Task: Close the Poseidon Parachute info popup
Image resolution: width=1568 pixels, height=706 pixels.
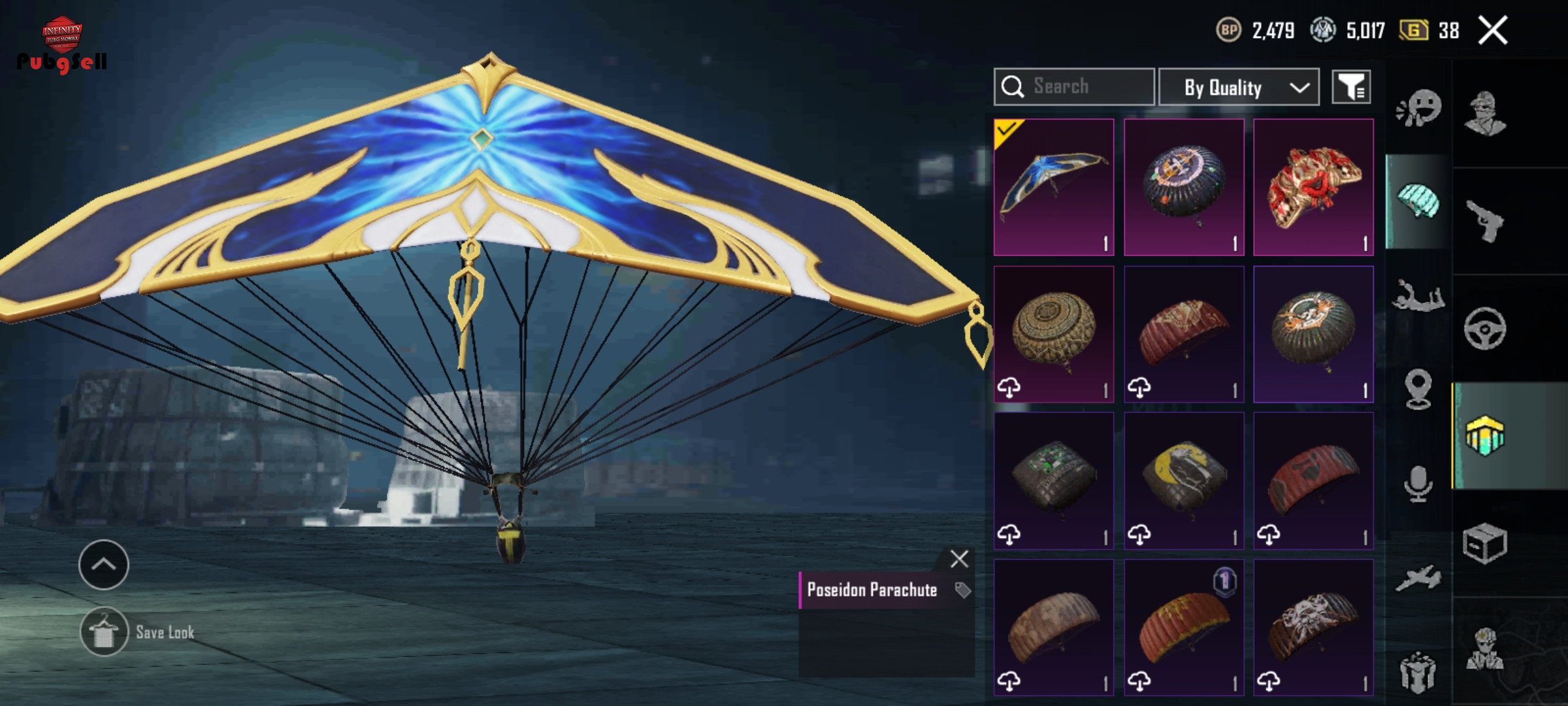Action: point(959,559)
